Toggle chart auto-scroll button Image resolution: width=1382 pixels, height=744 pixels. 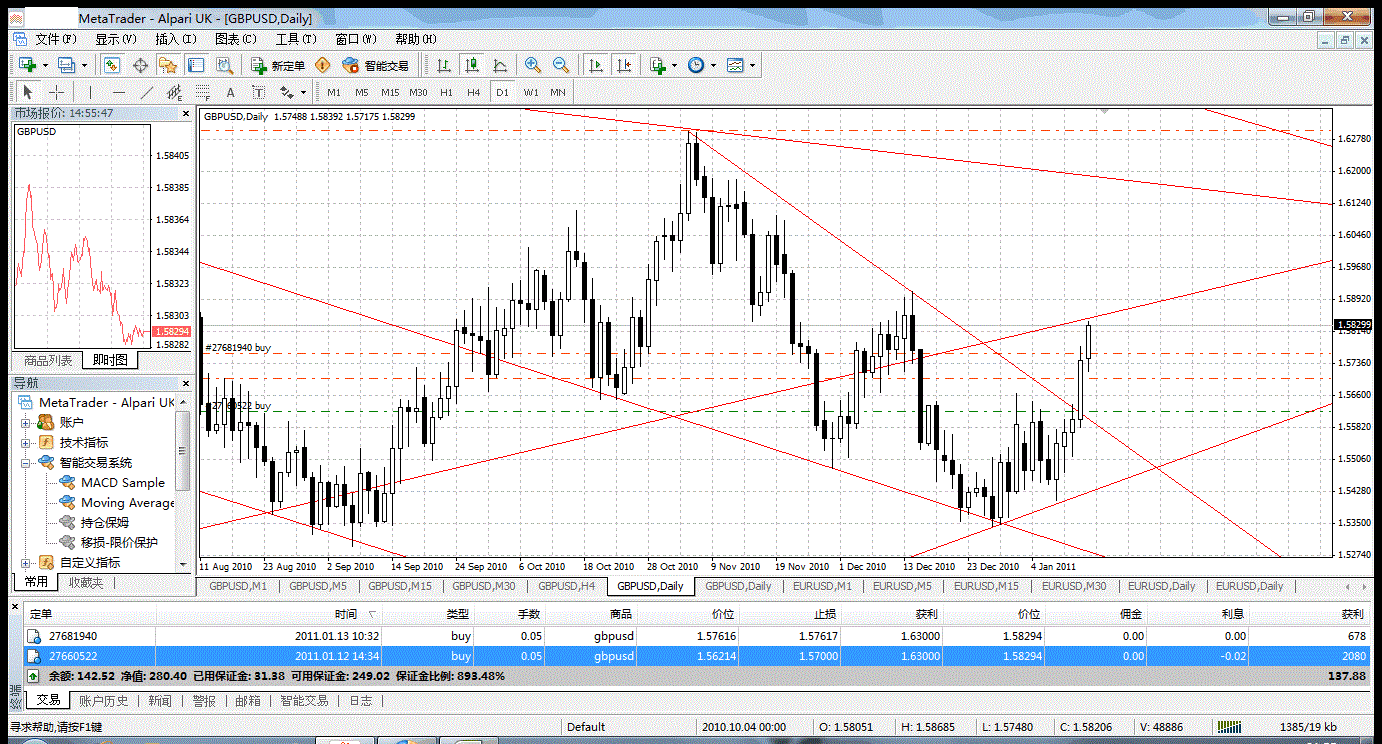(597, 65)
